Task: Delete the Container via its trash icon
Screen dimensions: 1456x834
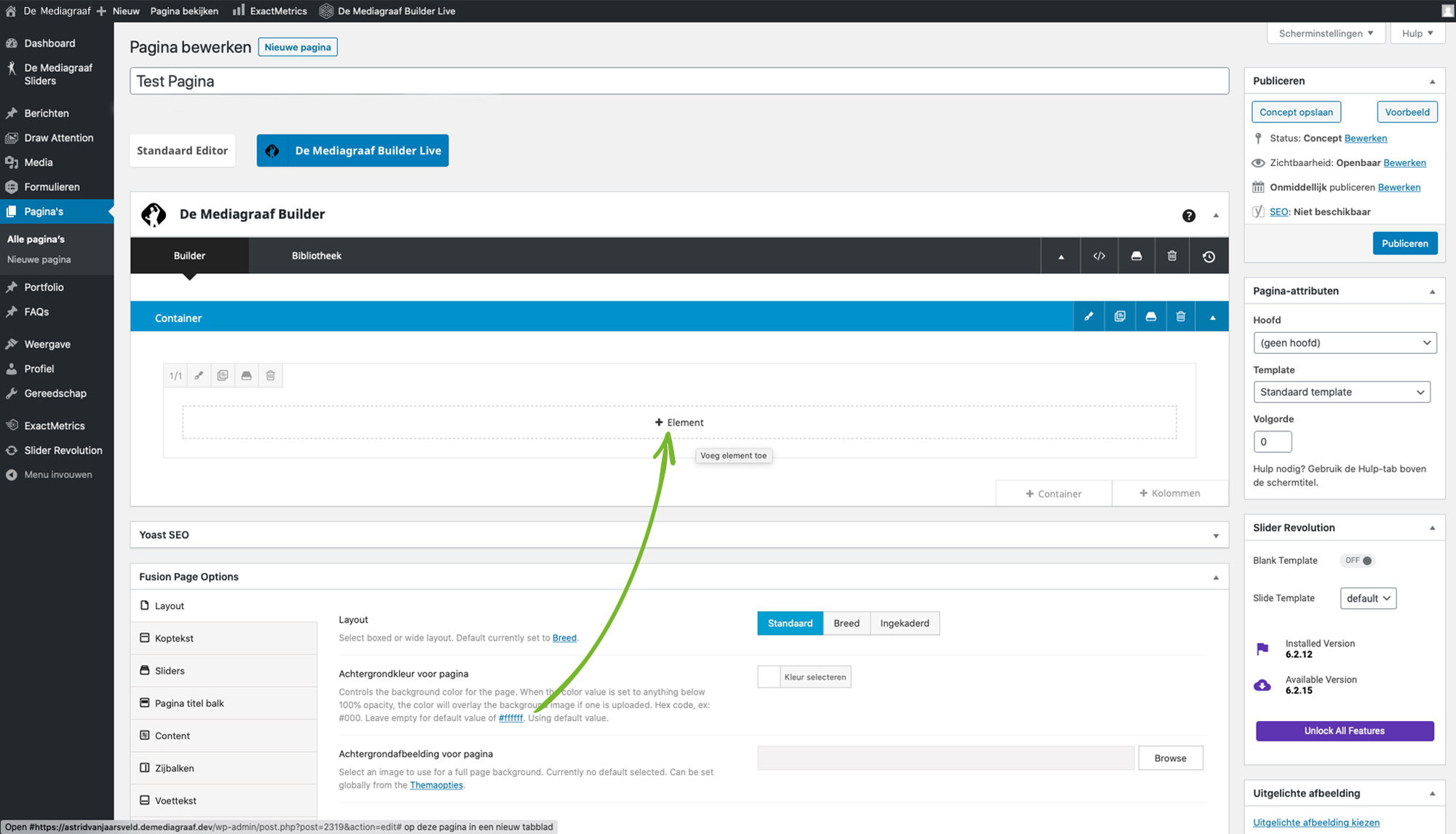Action: pos(1180,317)
